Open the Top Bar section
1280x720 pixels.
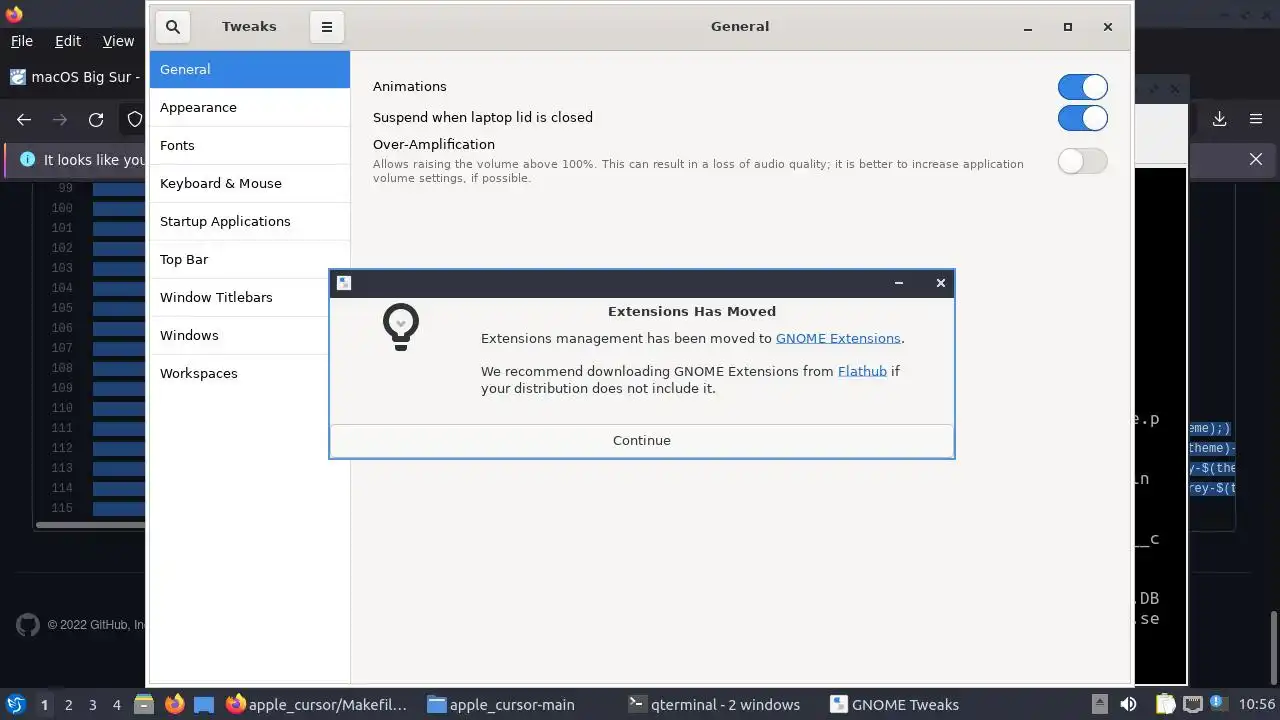(250, 259)
